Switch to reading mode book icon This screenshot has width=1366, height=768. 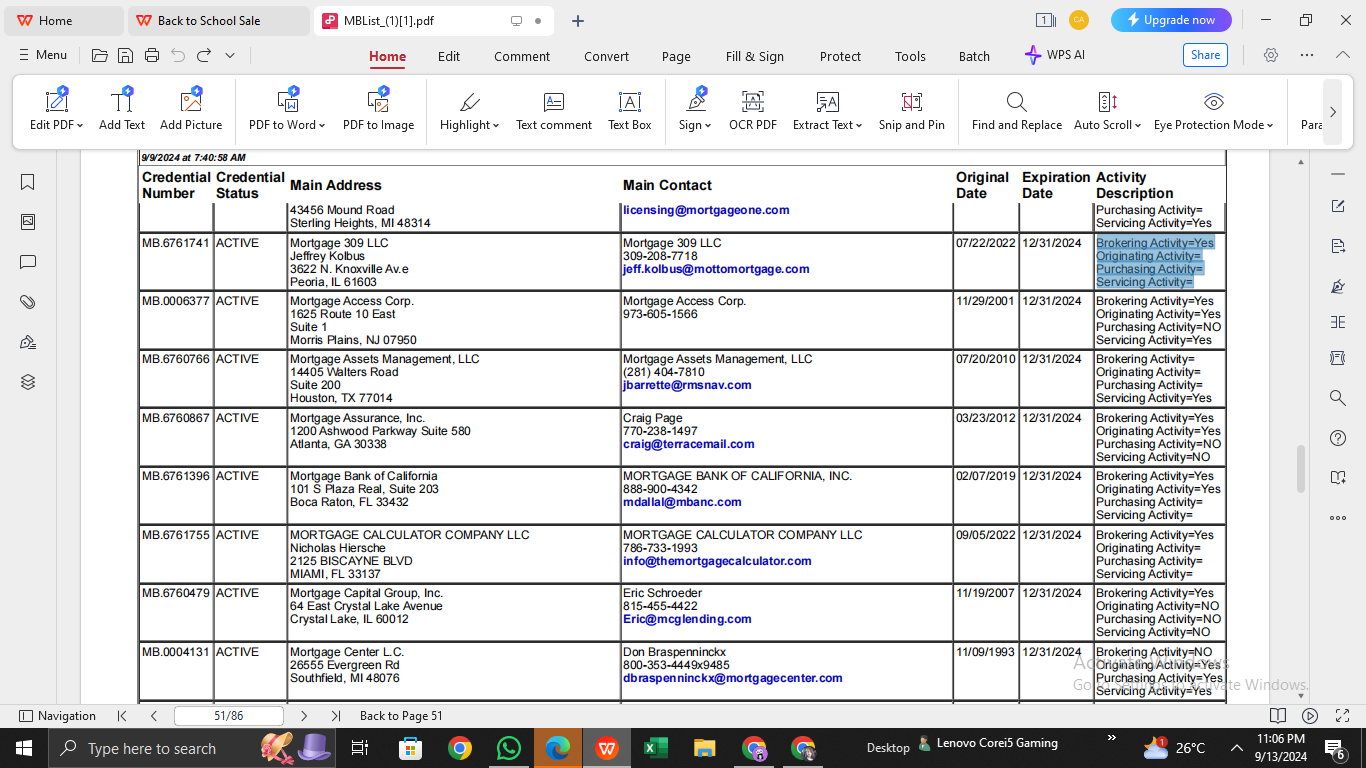pyautogui.click(x=1277, y=716)
